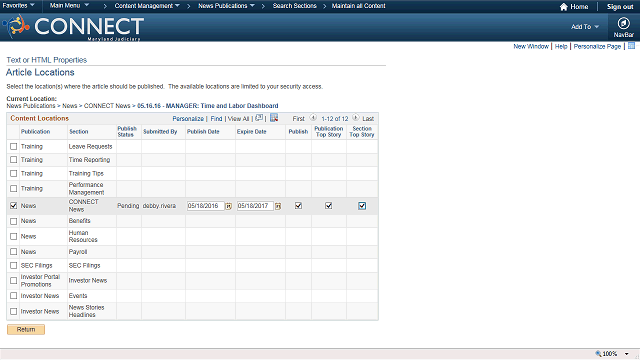Image resolution: width=640 pixels, height=360 pixels.
Task: Open the Add To dropdown
Action: tap(584, 27)
